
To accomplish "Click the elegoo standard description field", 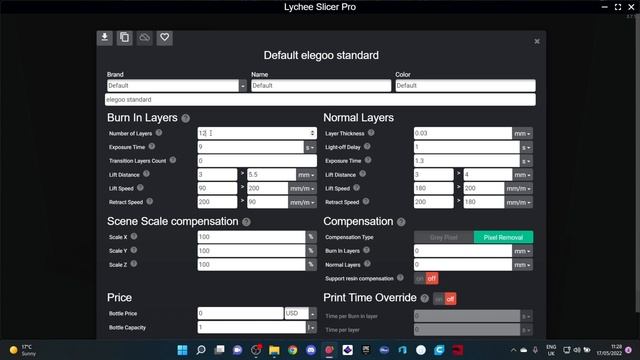I will coord(320,100).
